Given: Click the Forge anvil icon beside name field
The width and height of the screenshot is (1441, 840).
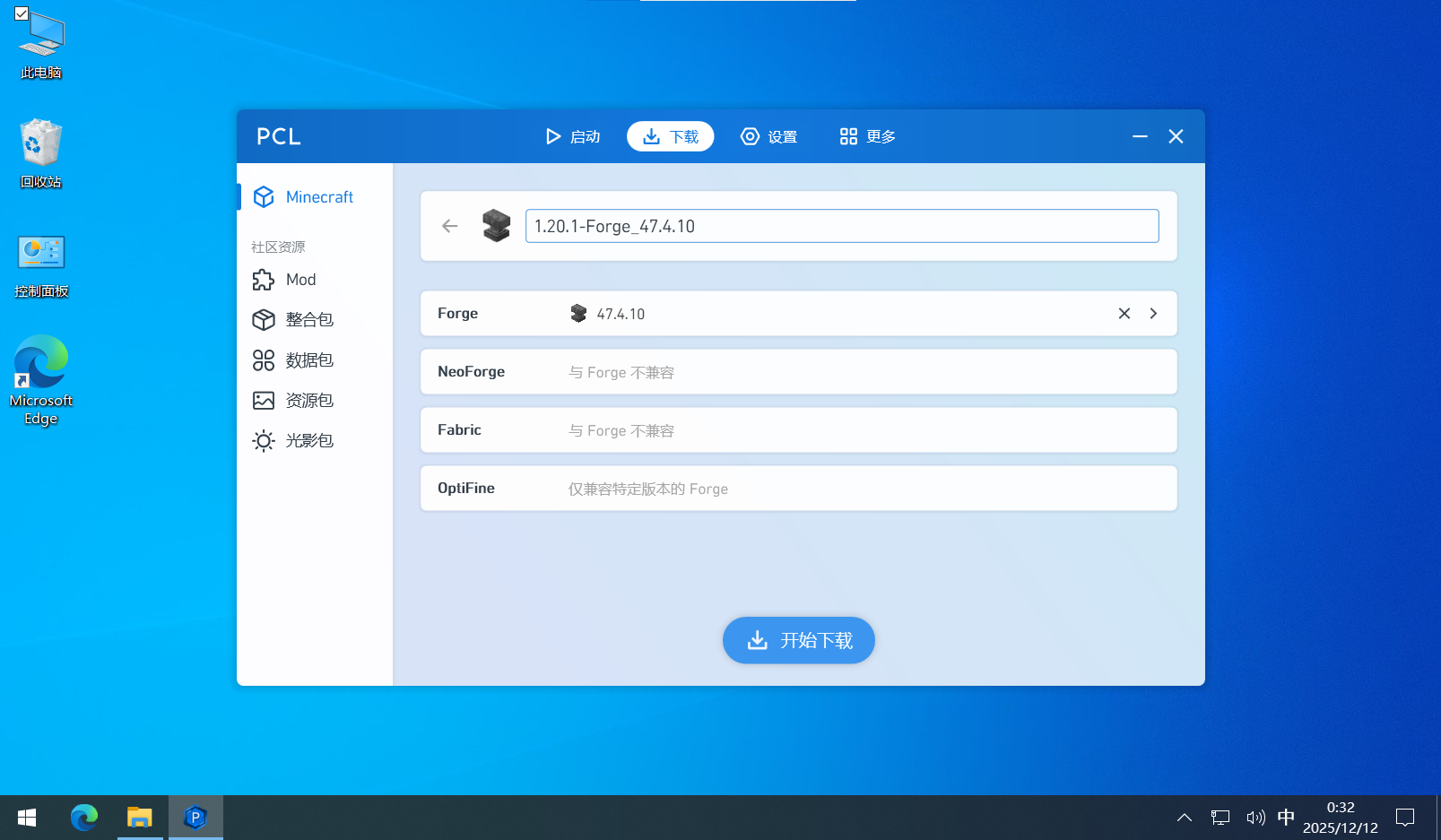Looking at the screenshot, I should point(496,226).
